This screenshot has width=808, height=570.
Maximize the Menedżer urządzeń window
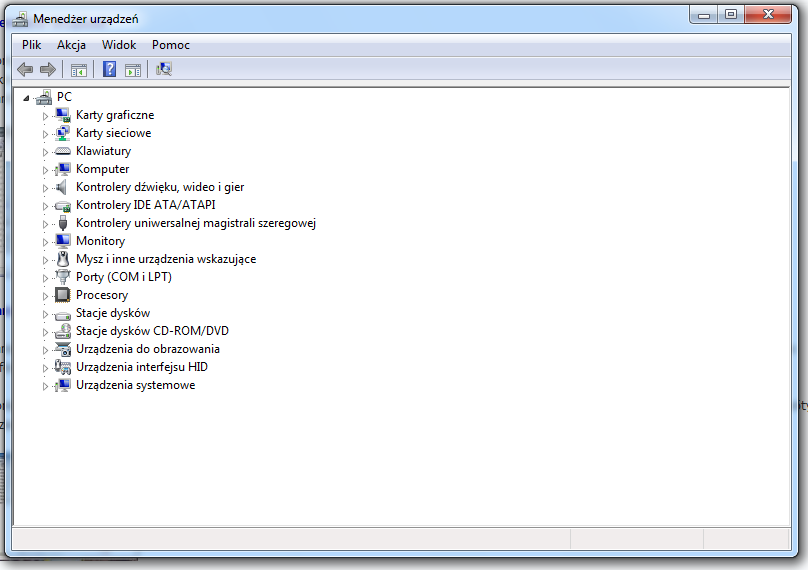pyautogui.click(x=731, y=15)
